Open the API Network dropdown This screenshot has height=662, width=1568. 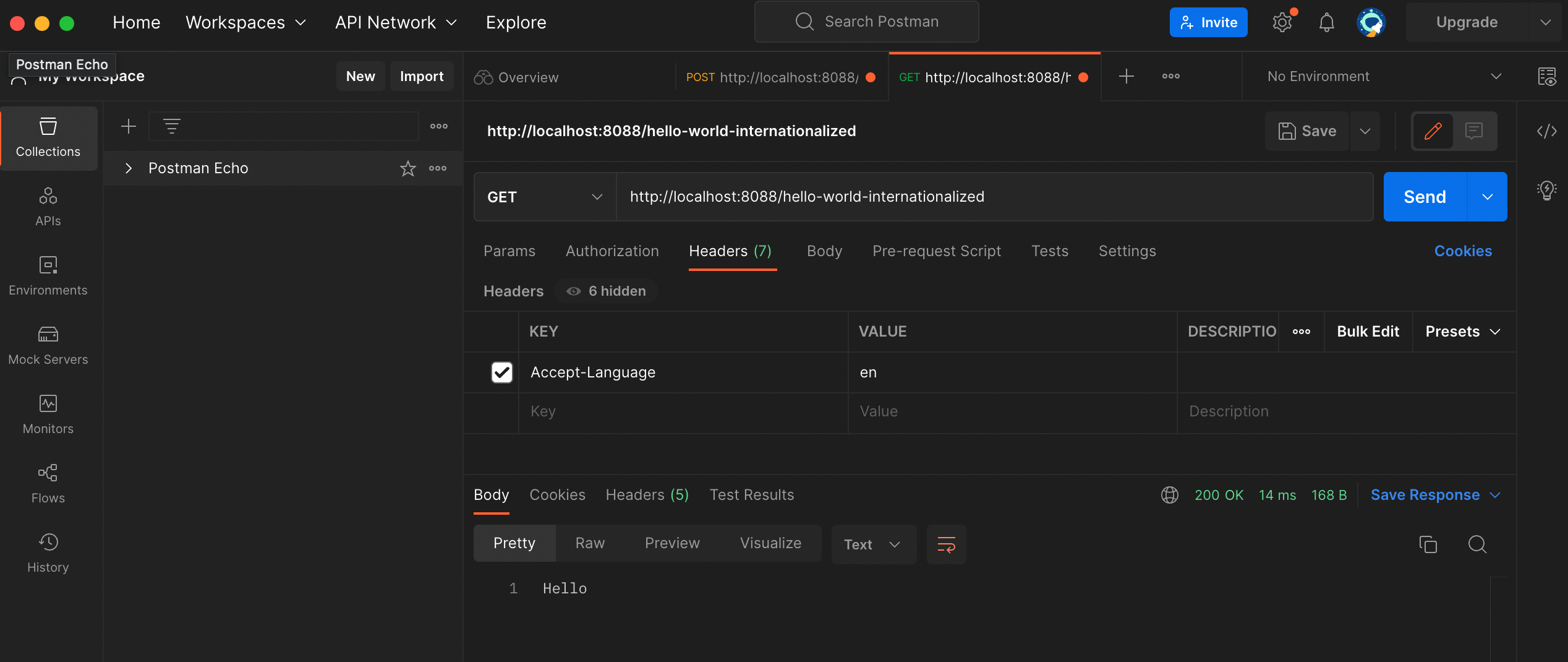point(396,22)
